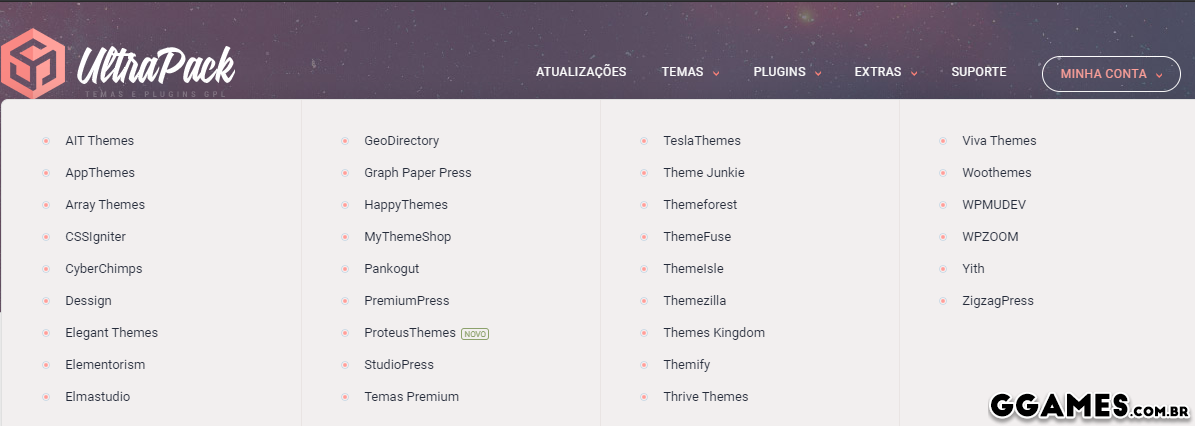This screenshot has width=1195, height=426.
Task: Open the Elegant Themes link
Action: 111,333
